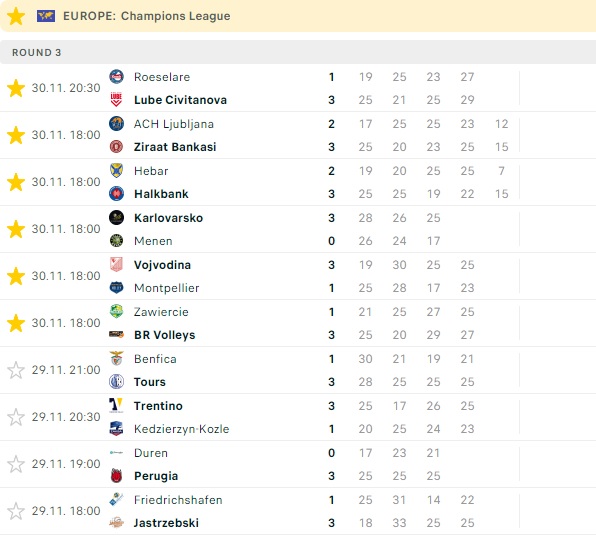Toggle favorite star for Duren vs Perugia match

click(x=16, y=464)
